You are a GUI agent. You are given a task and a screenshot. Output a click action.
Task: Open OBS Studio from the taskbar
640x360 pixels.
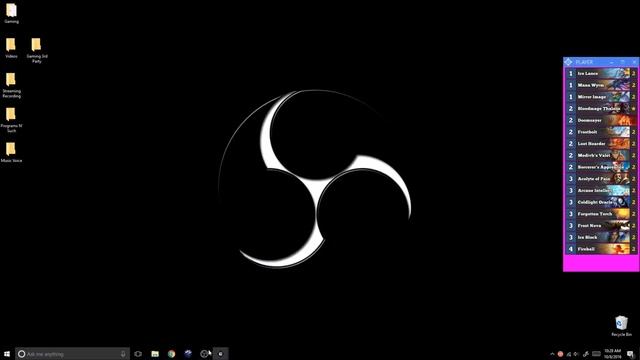click(204, 354)
